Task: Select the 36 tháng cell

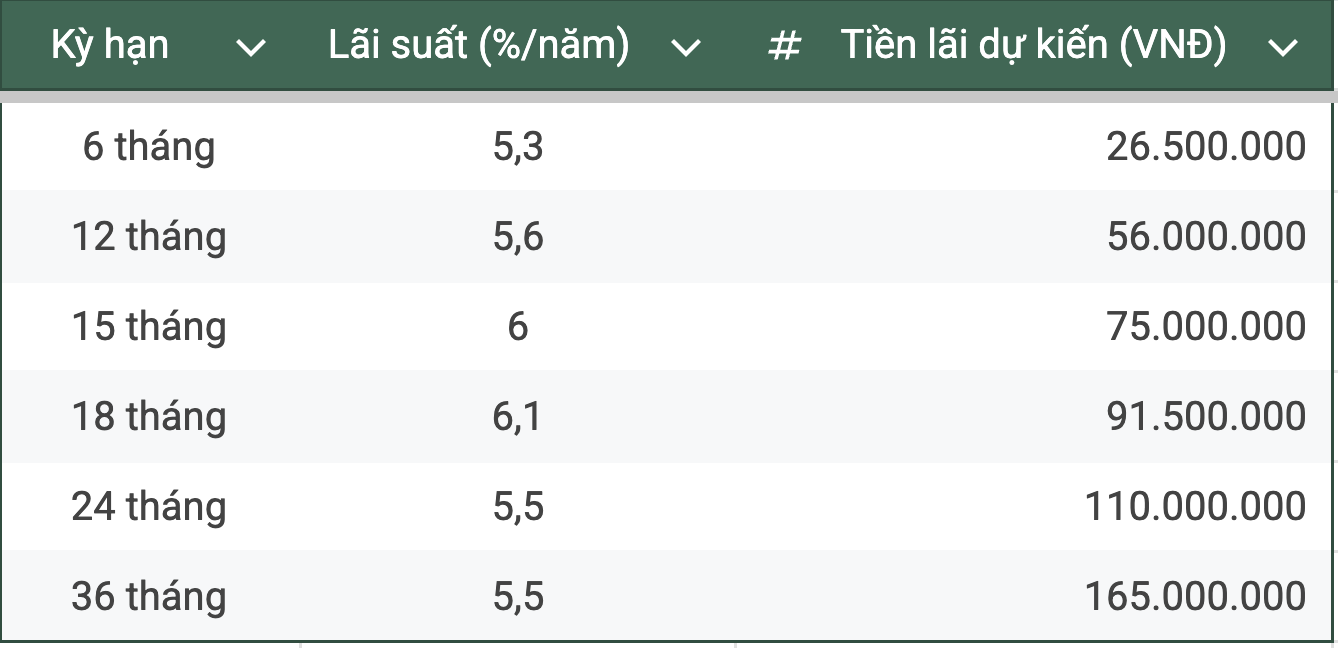Action: (x=149, y=597)
